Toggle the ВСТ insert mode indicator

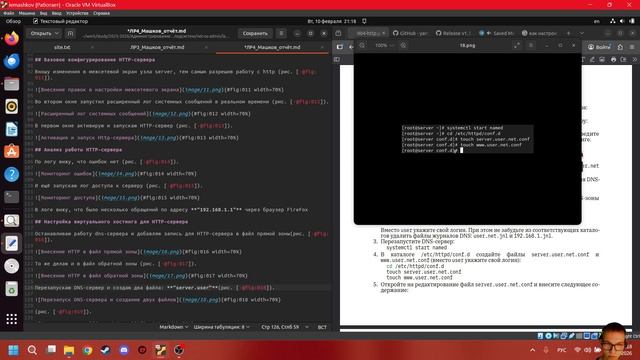click(x=322, y=327)
